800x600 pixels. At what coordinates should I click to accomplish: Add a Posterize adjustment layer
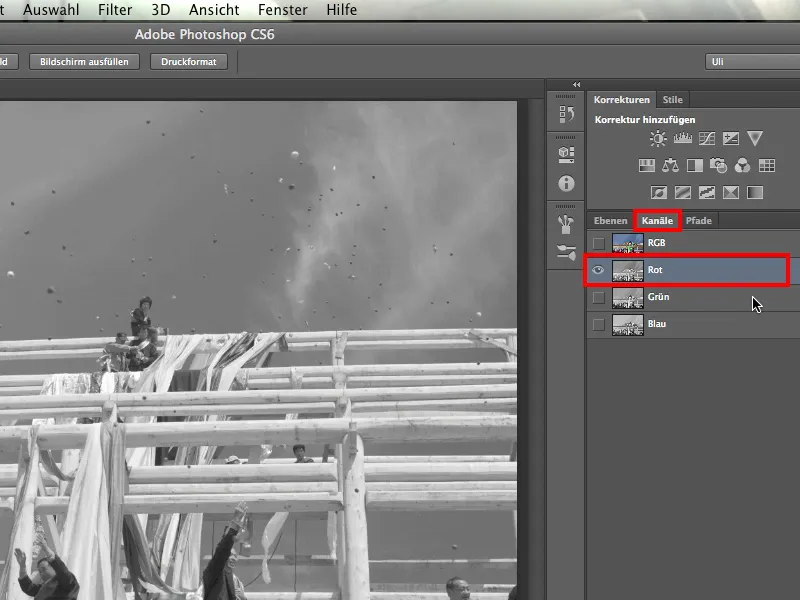pyautogui.click(x=683, y=192)
